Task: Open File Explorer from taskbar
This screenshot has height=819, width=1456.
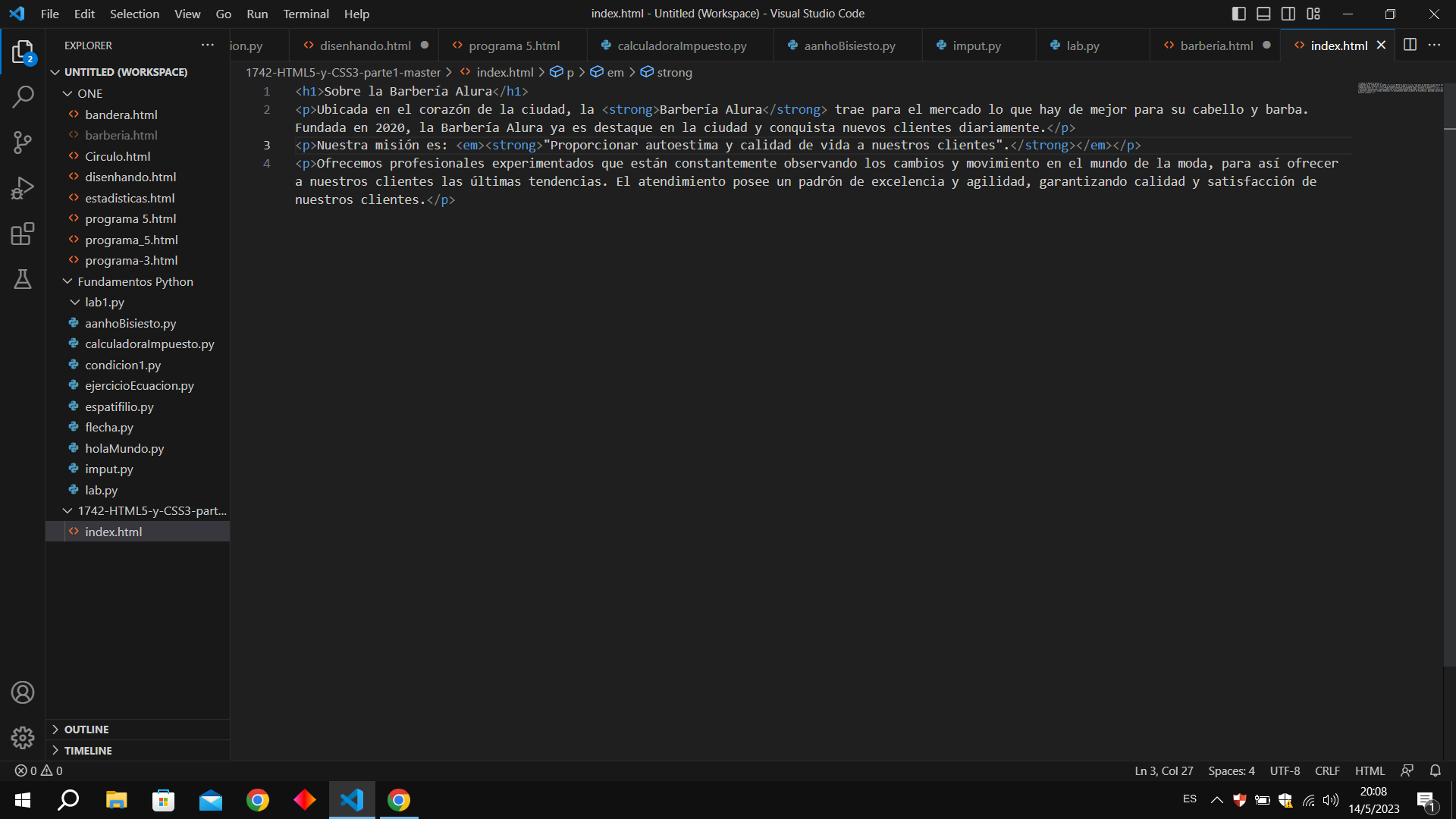Action: tap(116, 800)
